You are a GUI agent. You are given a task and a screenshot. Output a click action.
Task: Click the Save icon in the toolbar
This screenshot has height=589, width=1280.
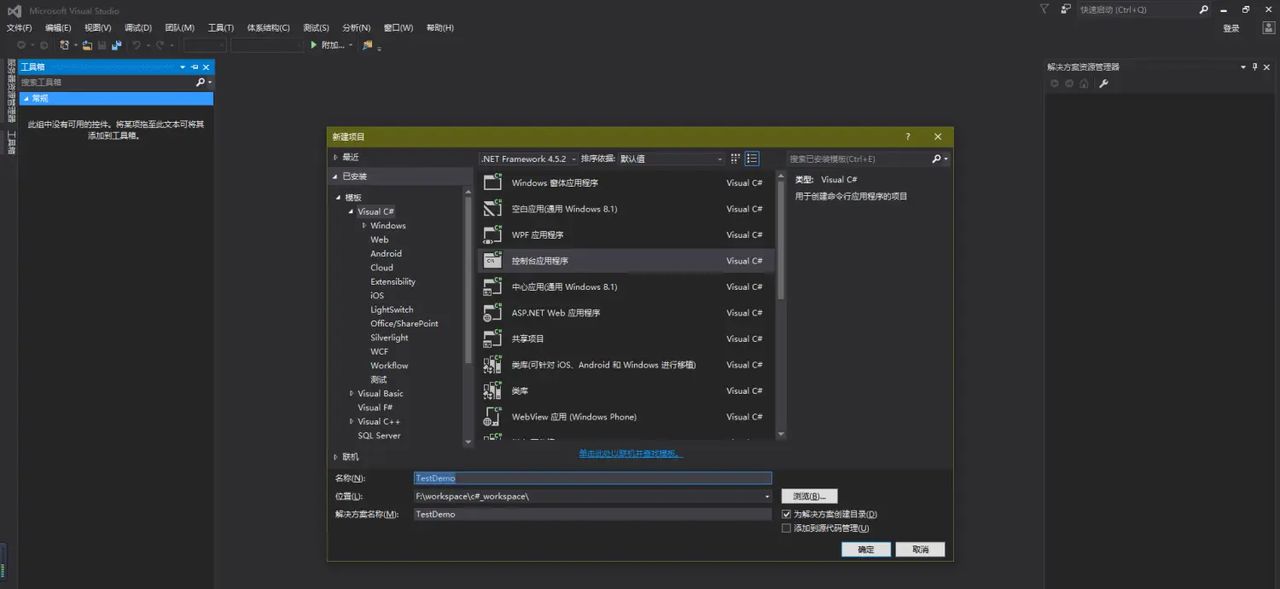point(101,44)
